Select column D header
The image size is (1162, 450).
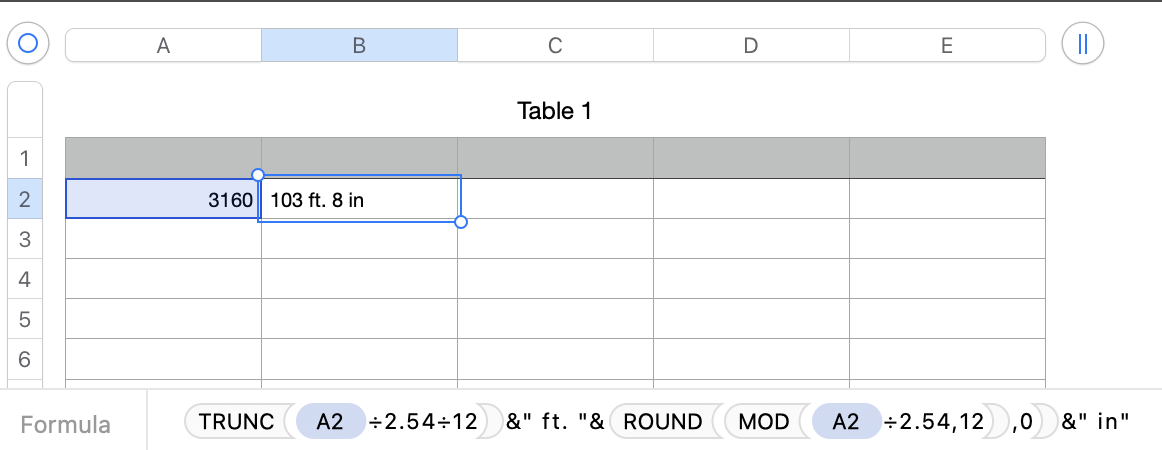[751, 45]
